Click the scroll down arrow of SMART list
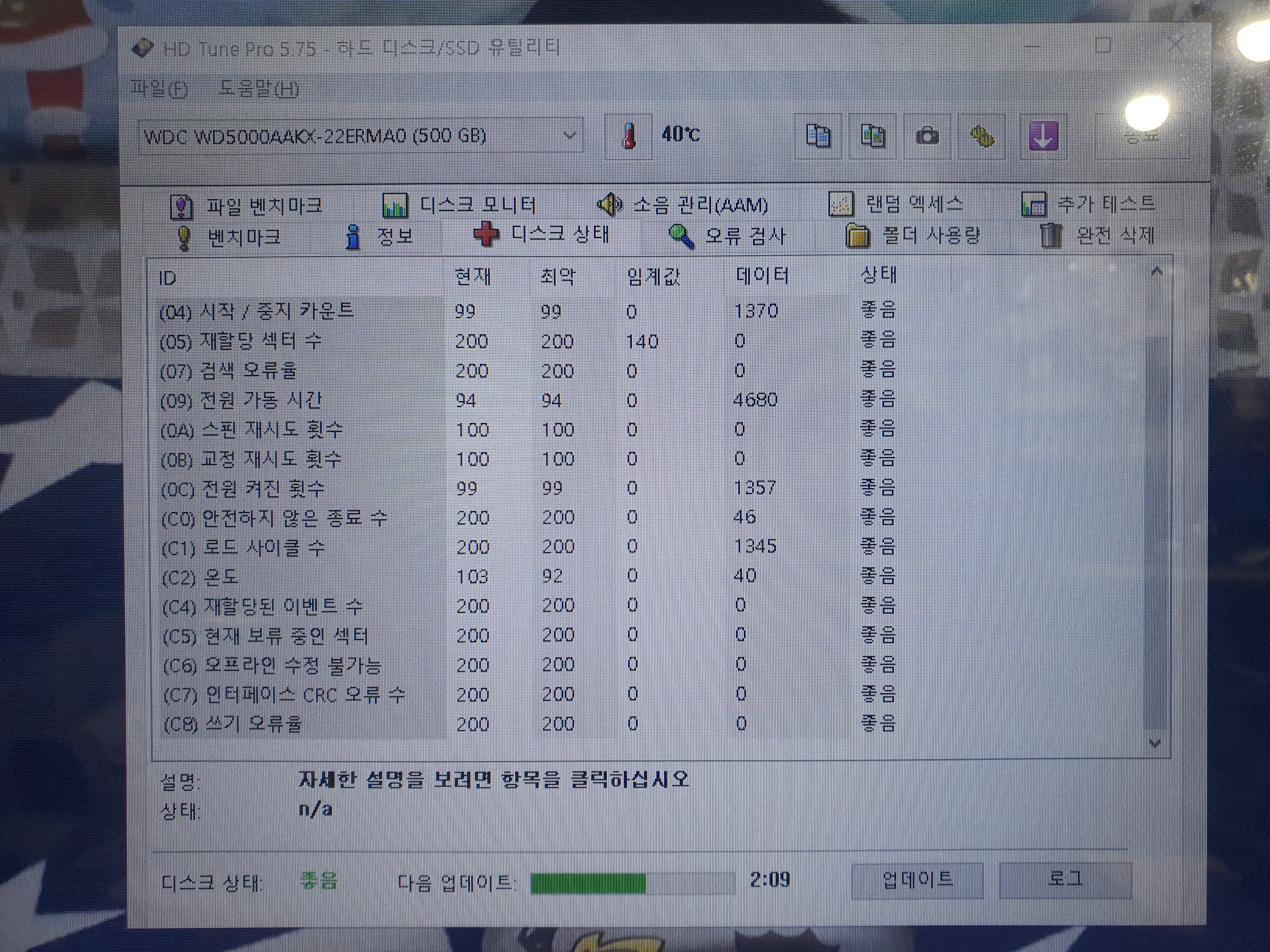This screenshot has width=1270, height=952. [1156, 744]
